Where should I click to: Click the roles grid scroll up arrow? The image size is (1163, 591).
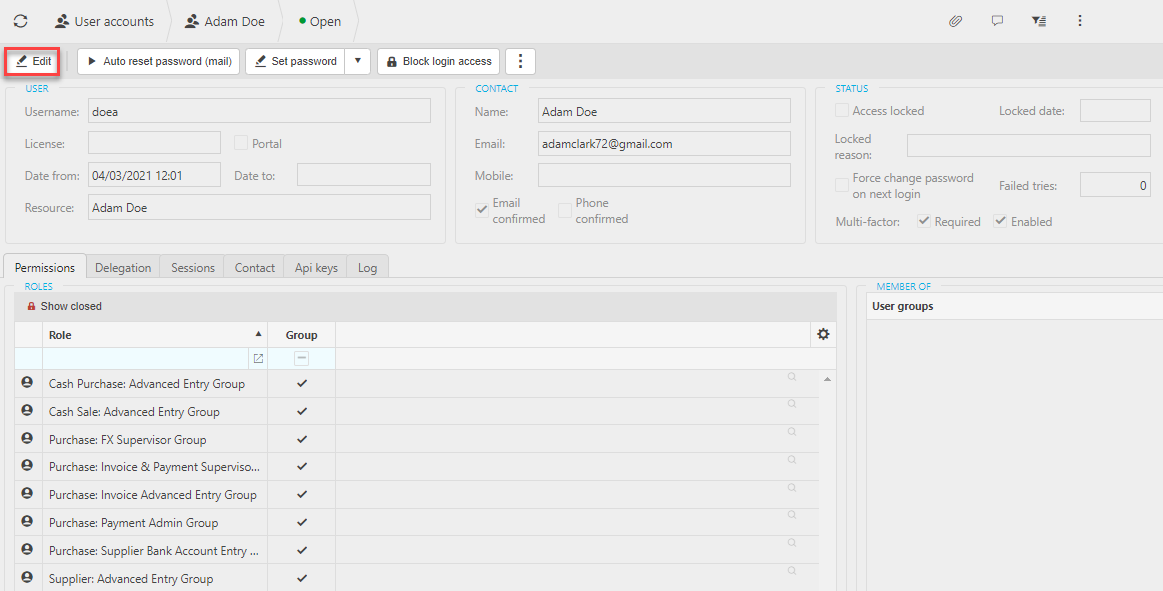point(827,380)
